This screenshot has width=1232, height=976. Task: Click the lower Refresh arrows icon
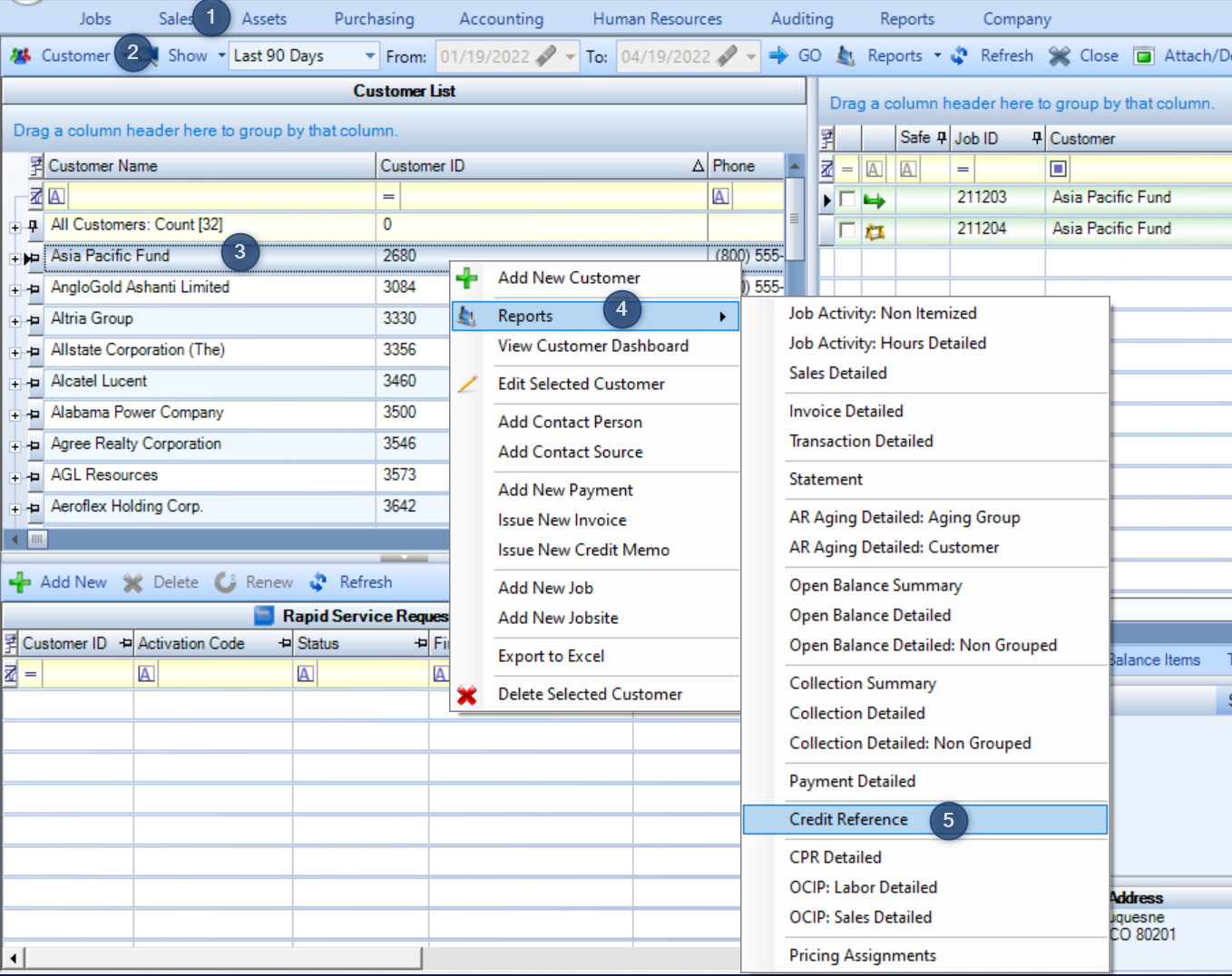318,582
